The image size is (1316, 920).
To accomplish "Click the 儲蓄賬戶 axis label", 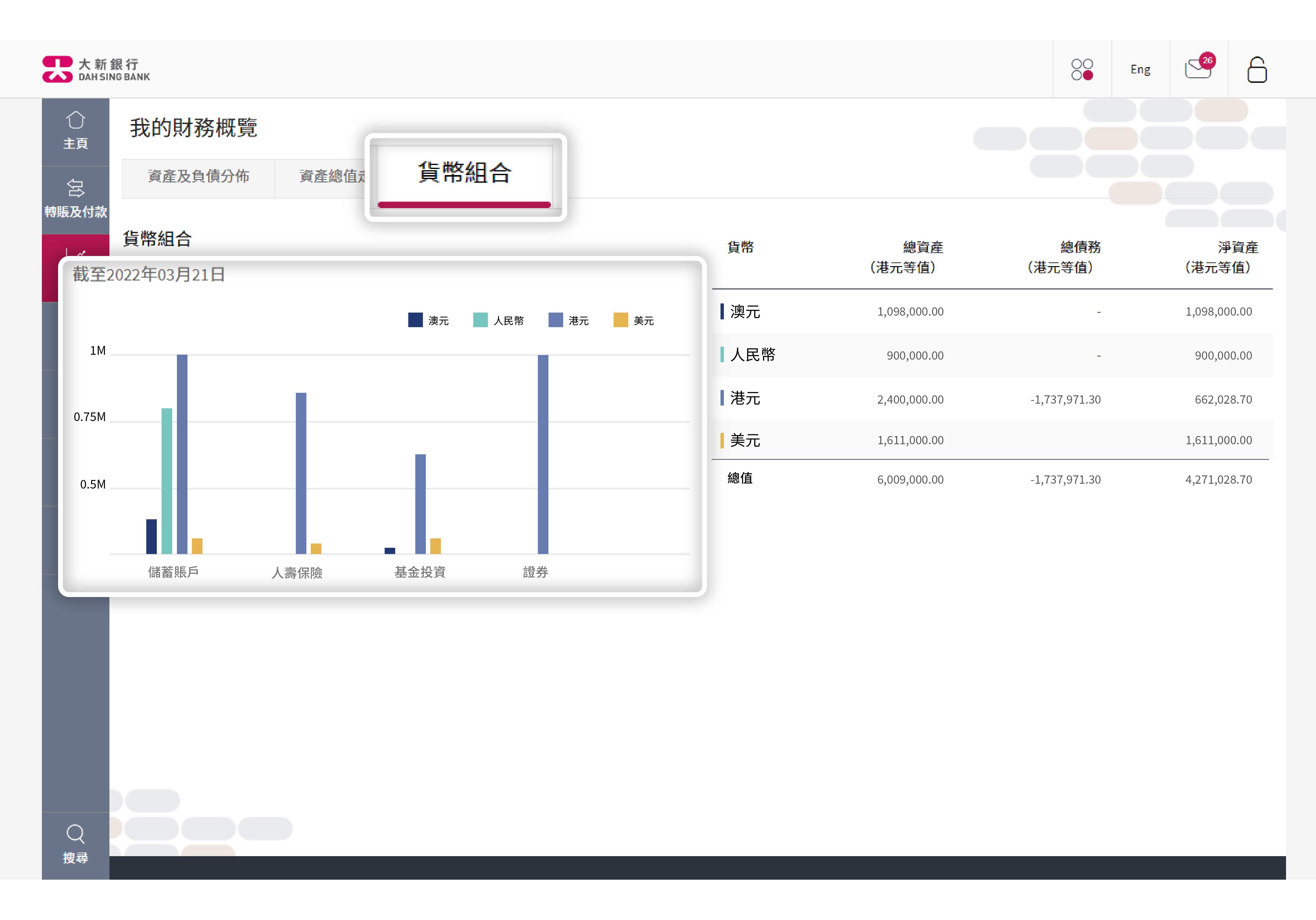I will pyautogui.click(x=173, y=572).
